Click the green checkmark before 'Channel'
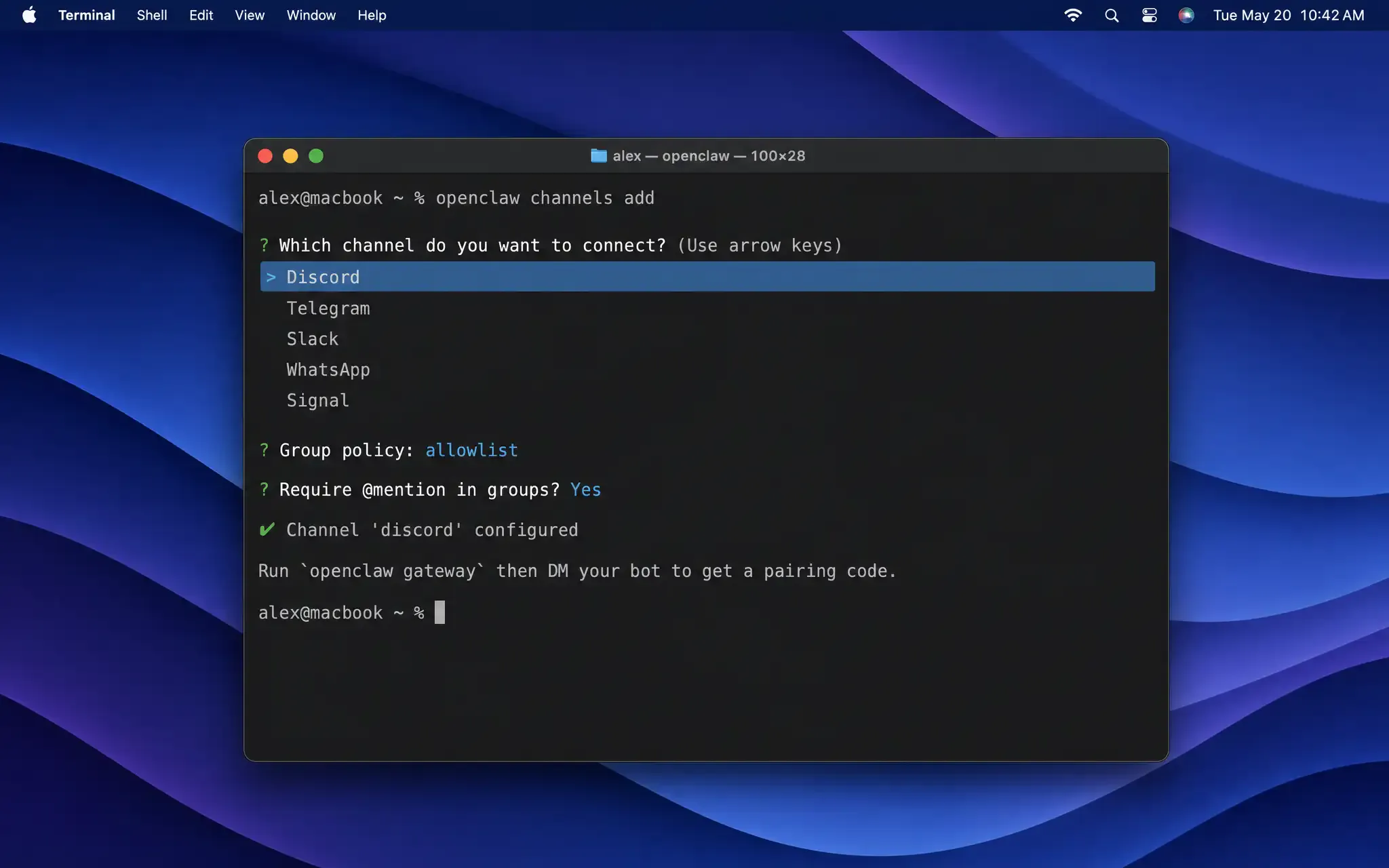1389x868 pixels. [x=267, y=530]
